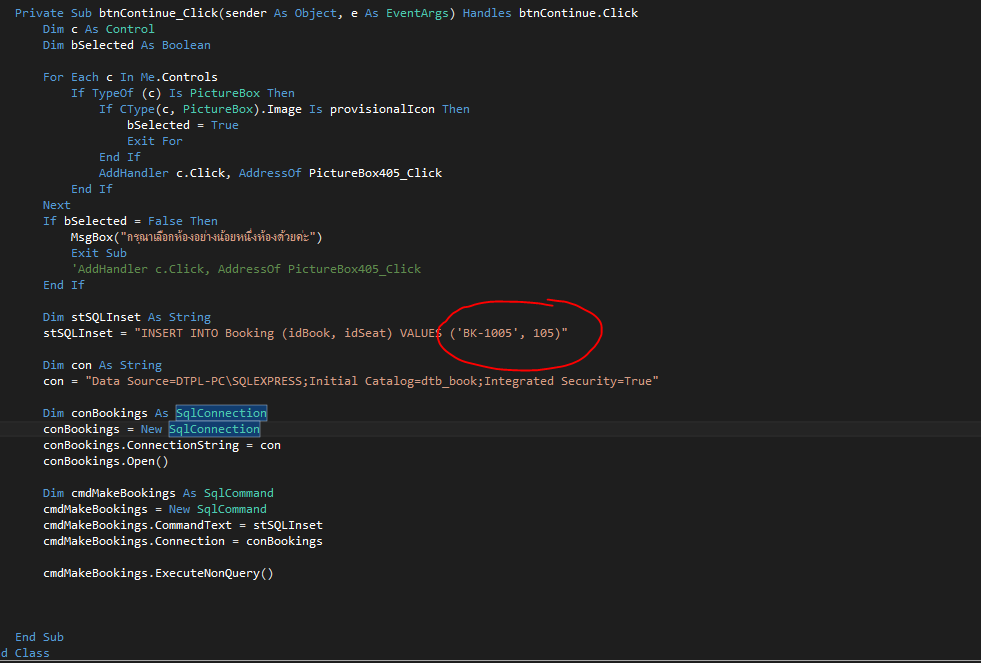Click the green commented-out AddHandler line
Screen dimensions: 981x663
click(246, 270)
